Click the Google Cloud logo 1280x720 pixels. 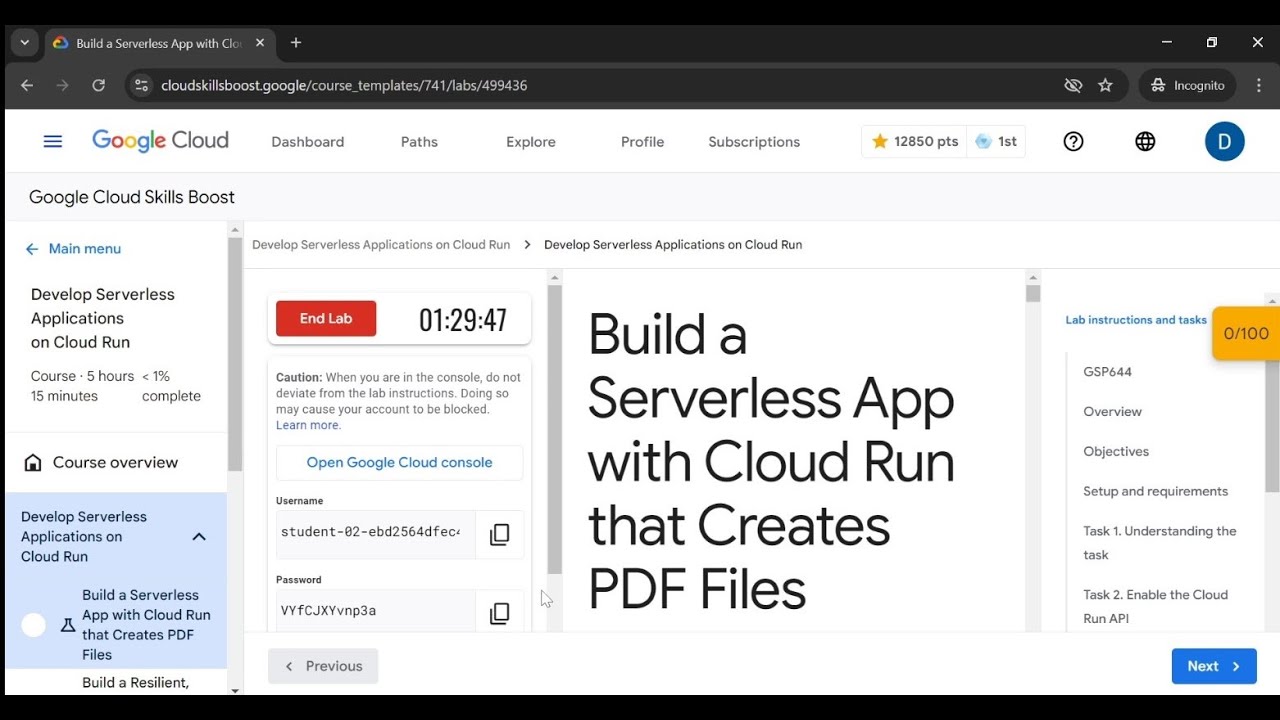pos(160,141)
